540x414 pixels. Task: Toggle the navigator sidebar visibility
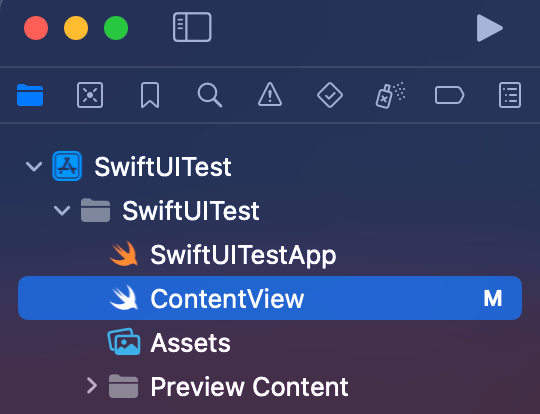pos(192,27)
